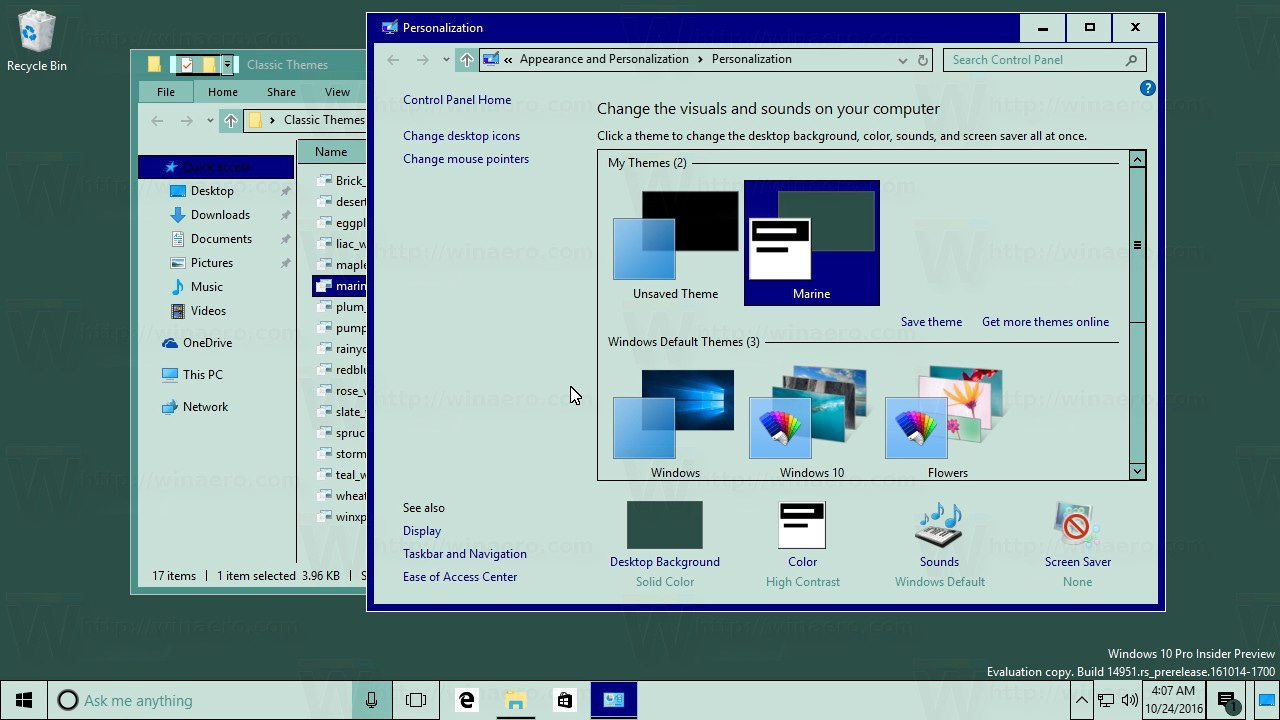This screenshot has height=720, width=1280.
Task: Show hidden tray icons chevron
Action: pos(1081,700)
